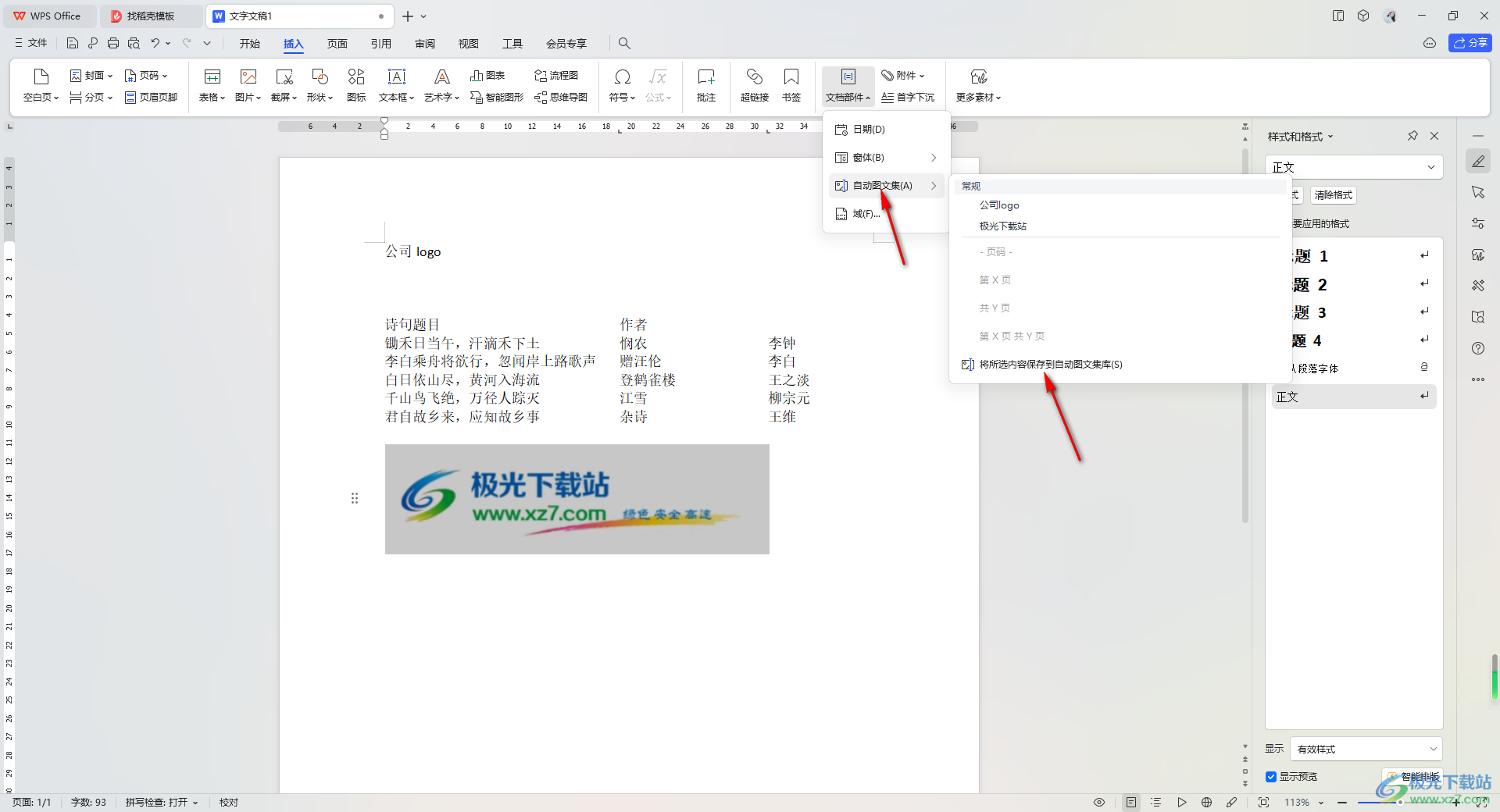
Task: Insert a bookmark
Action: (x=791, y=85)
